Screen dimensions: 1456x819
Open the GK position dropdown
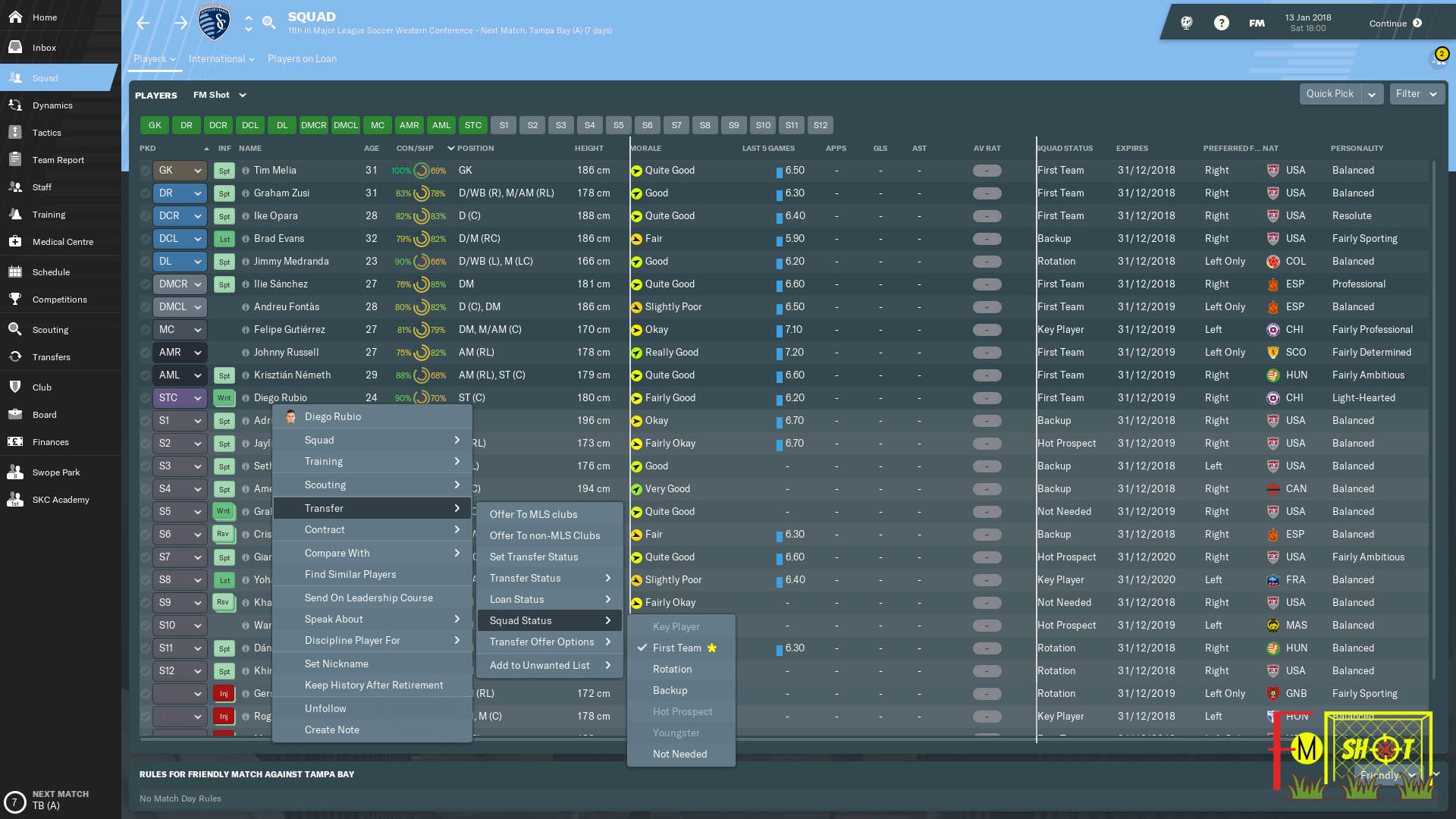180,171
